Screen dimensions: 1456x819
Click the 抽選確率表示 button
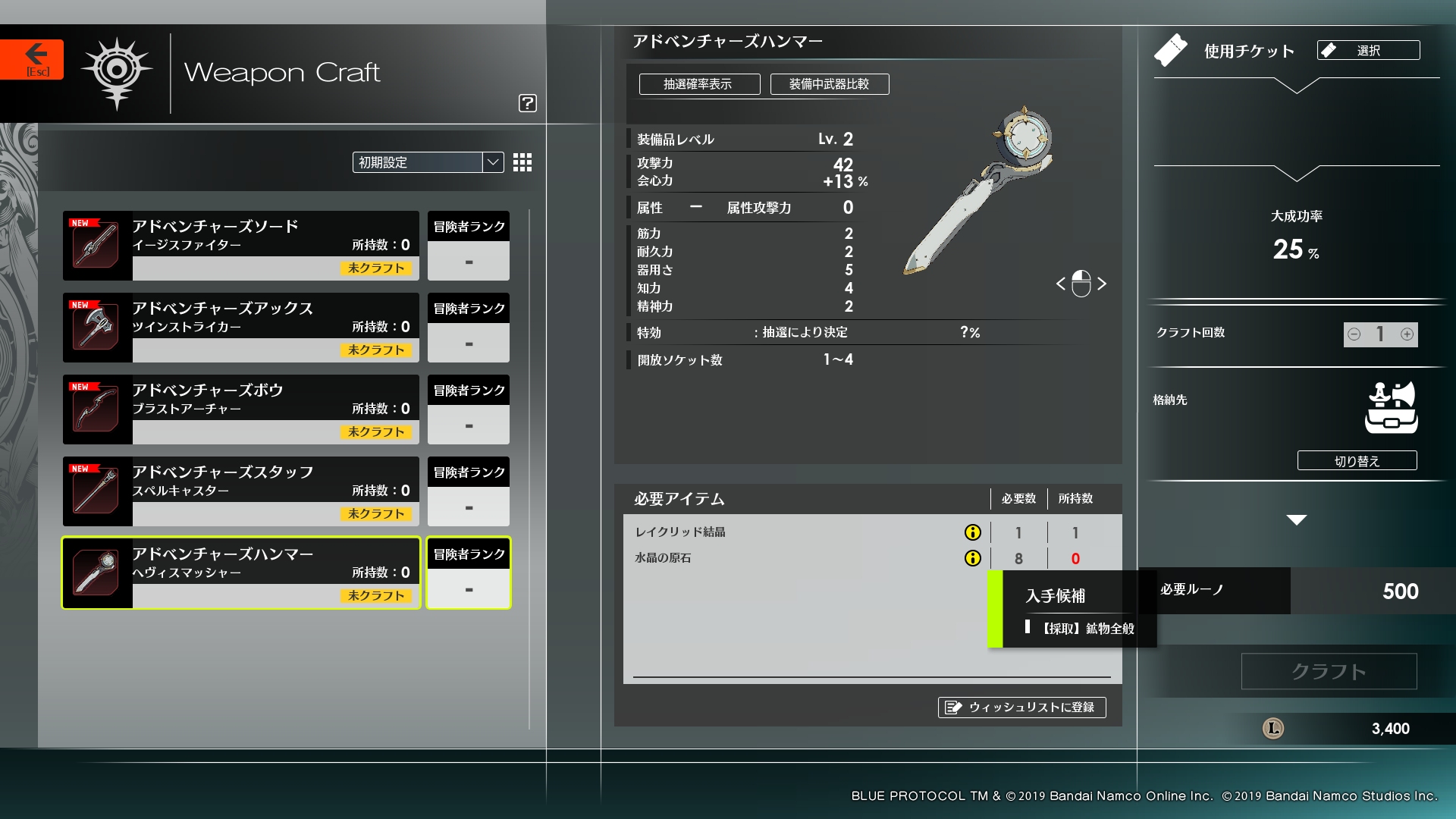699,84
